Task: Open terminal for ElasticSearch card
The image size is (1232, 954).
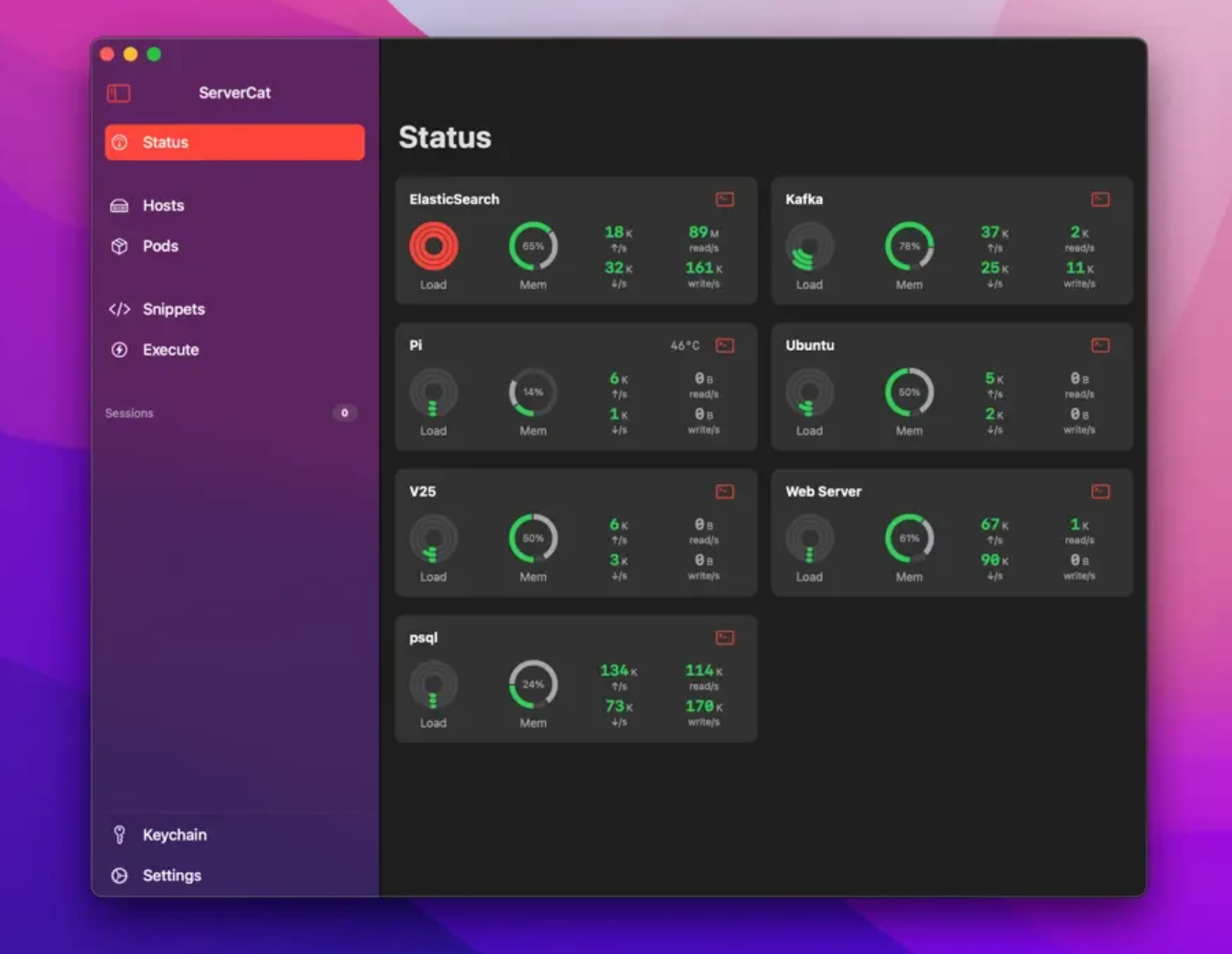Action: pos(724,200)
